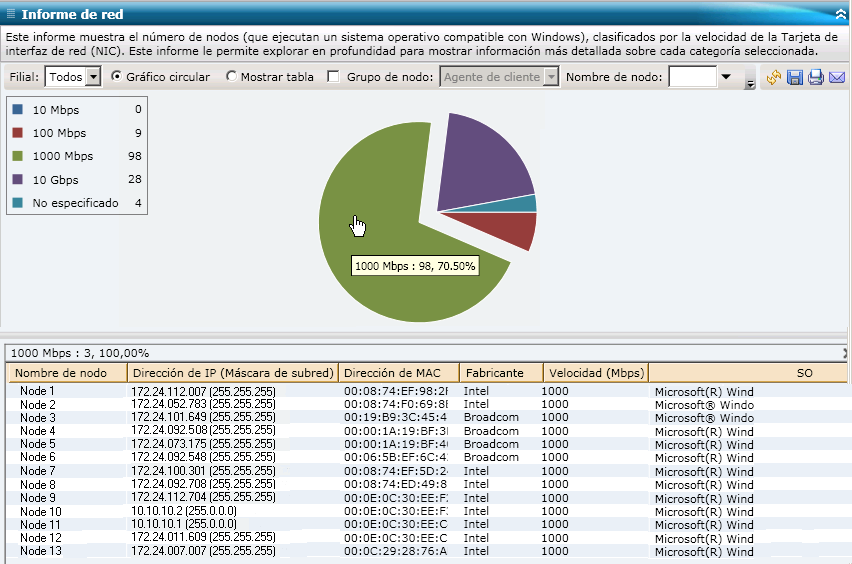This screenshot has height=564, width=852.
Task: Click the refresh report icon
Action: click(774, 78)
